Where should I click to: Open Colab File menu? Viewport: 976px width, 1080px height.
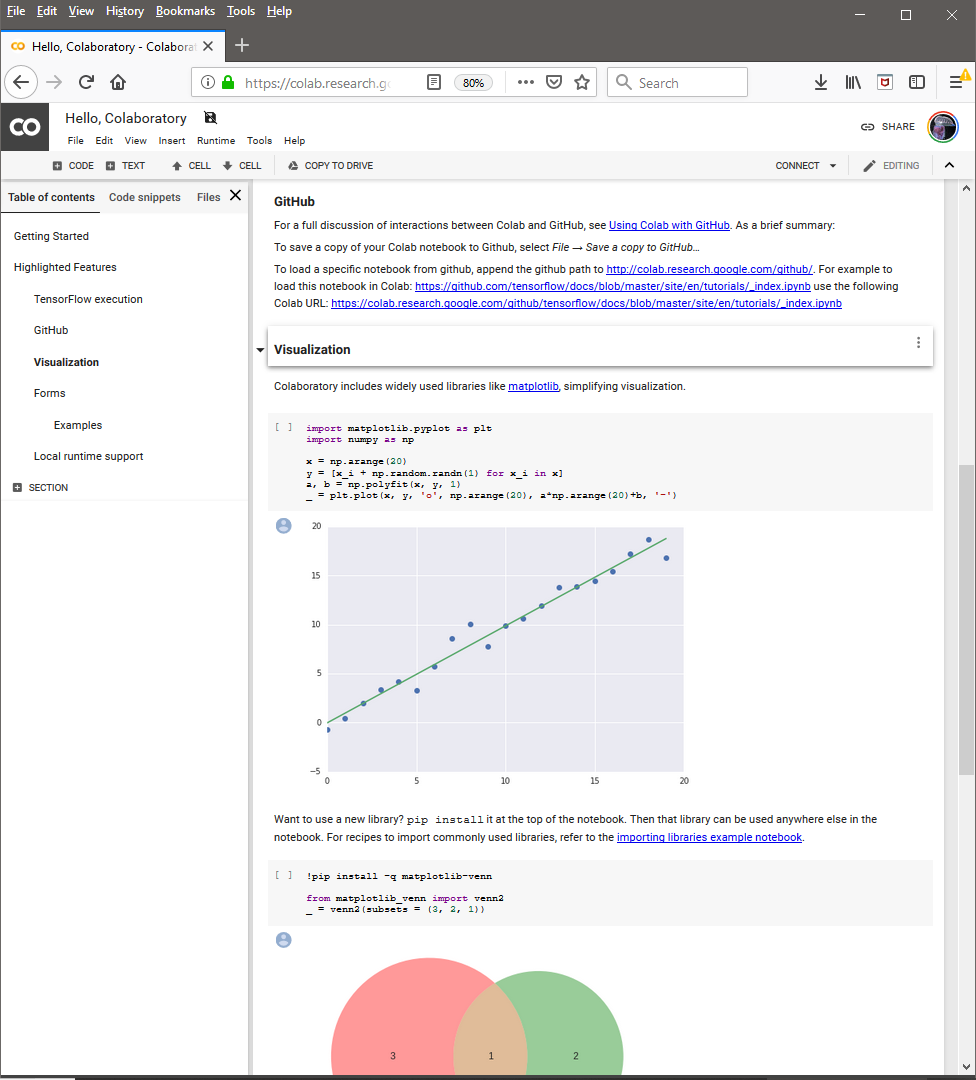[x=76, y=141]
